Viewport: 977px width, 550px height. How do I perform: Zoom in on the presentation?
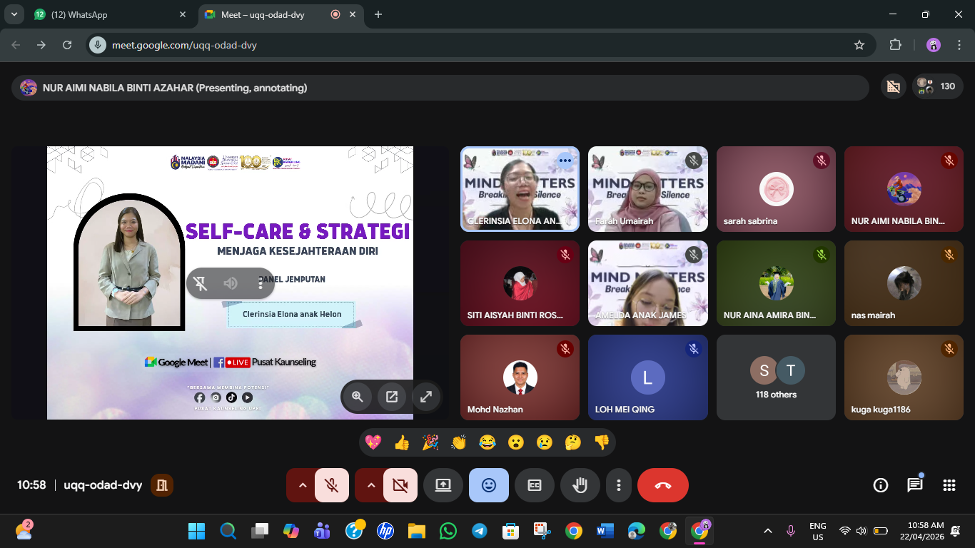(358, 396)
